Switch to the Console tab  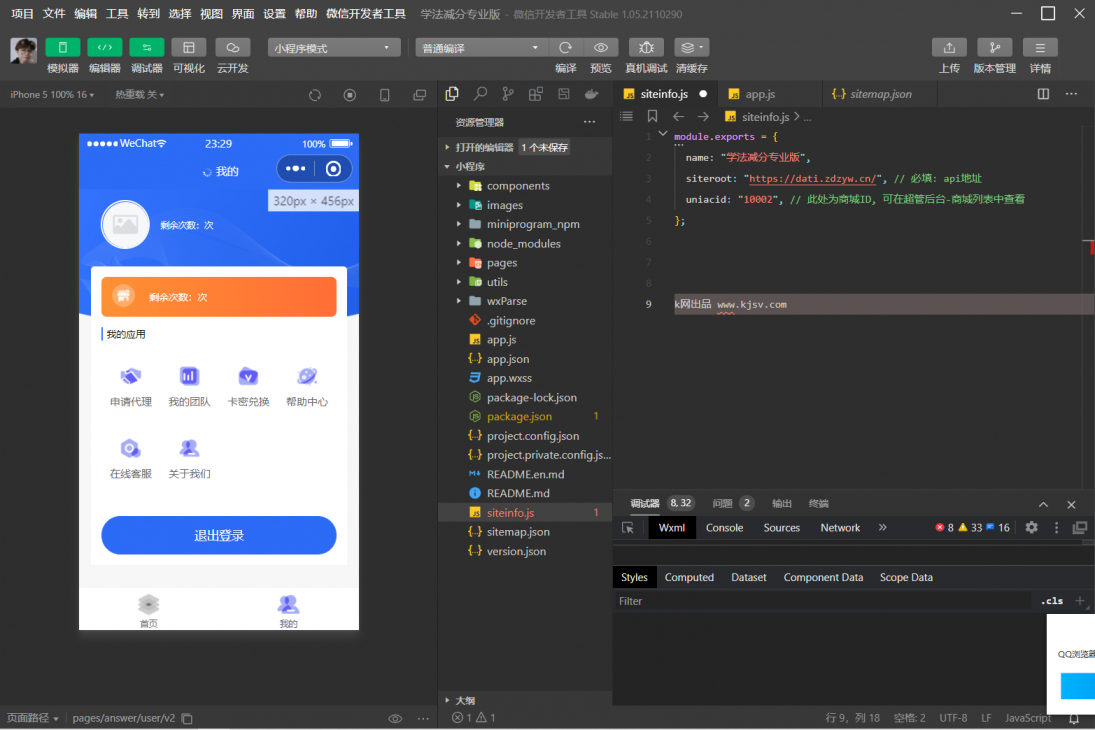click(x=724, y=528)
